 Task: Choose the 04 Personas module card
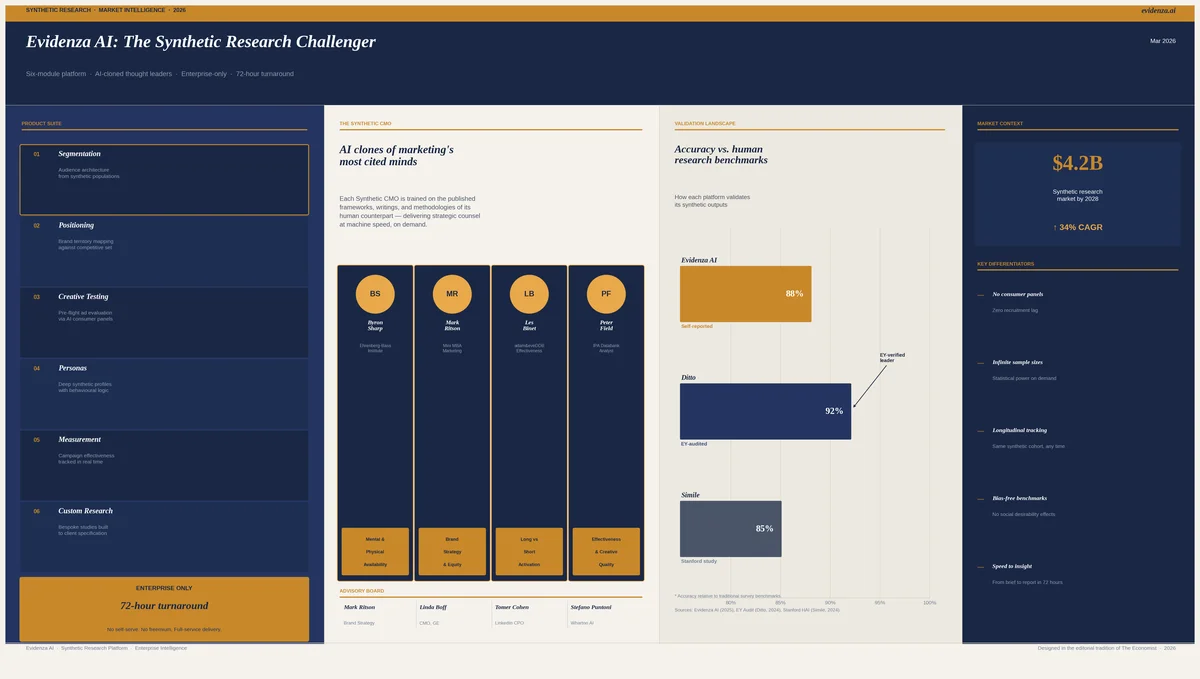[164, 394]
